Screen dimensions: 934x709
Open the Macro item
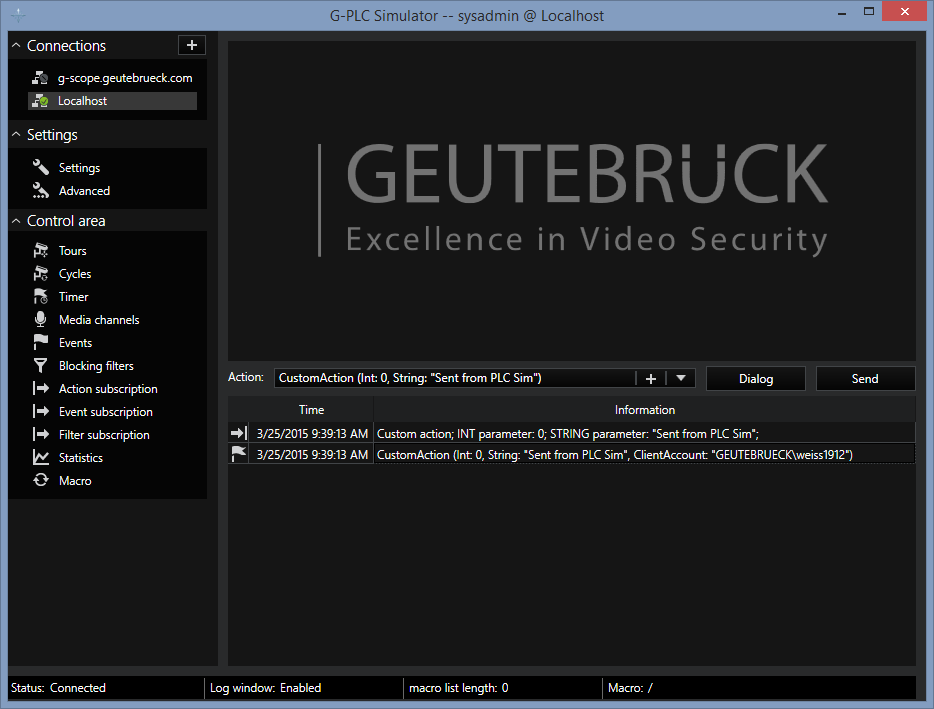coord(75,480)
